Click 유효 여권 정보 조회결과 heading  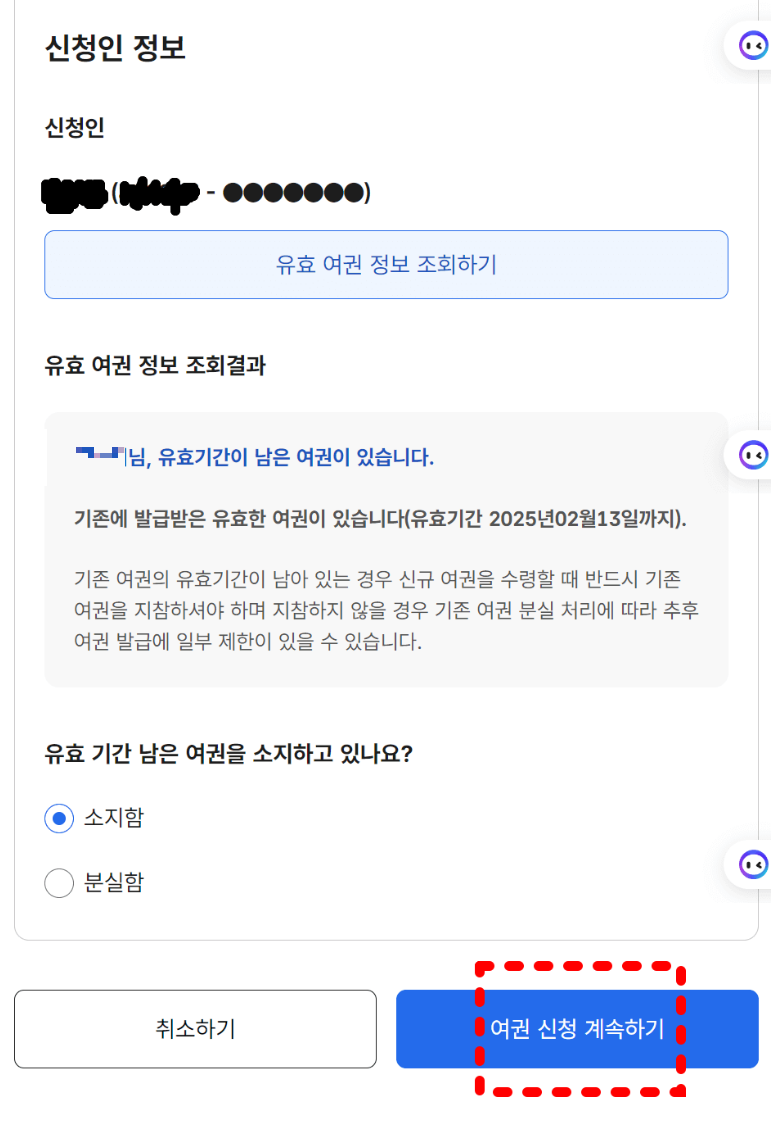pos(155,365)
